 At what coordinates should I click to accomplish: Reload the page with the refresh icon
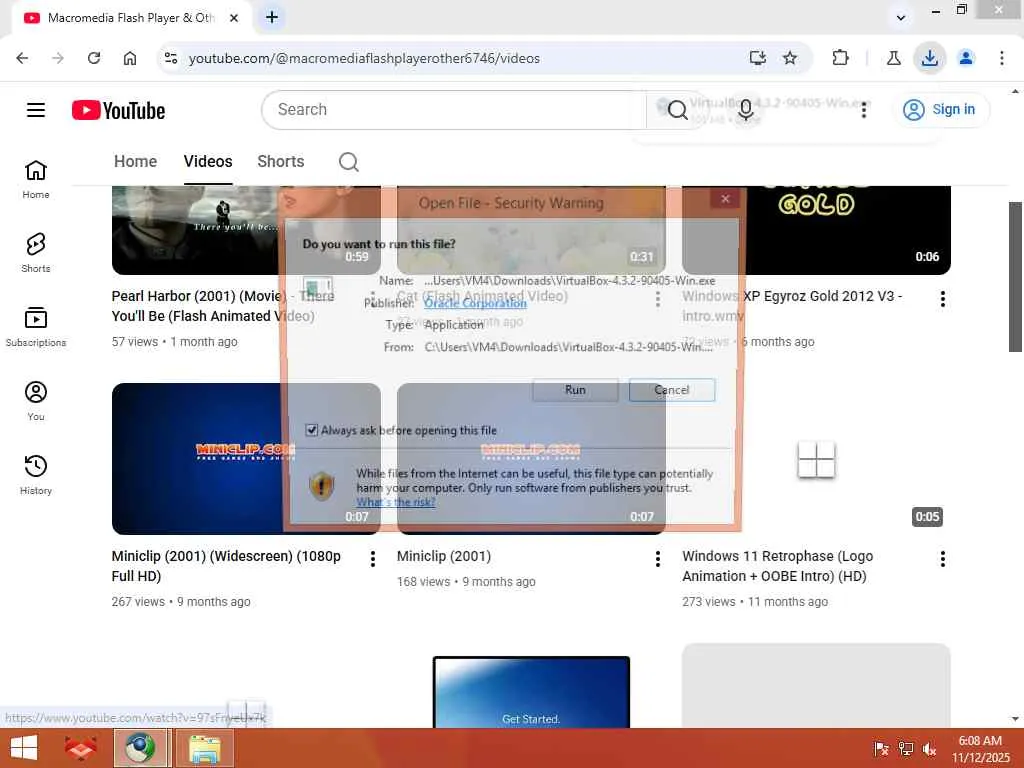click(94, 58)
